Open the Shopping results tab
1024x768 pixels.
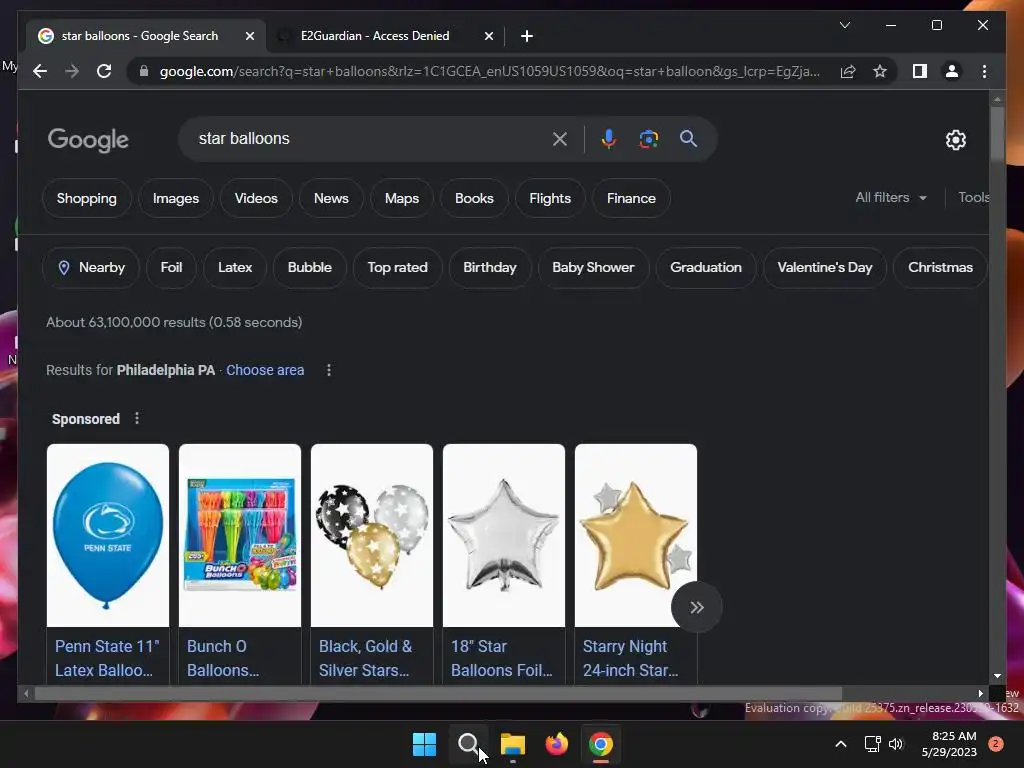coord(87,199)
